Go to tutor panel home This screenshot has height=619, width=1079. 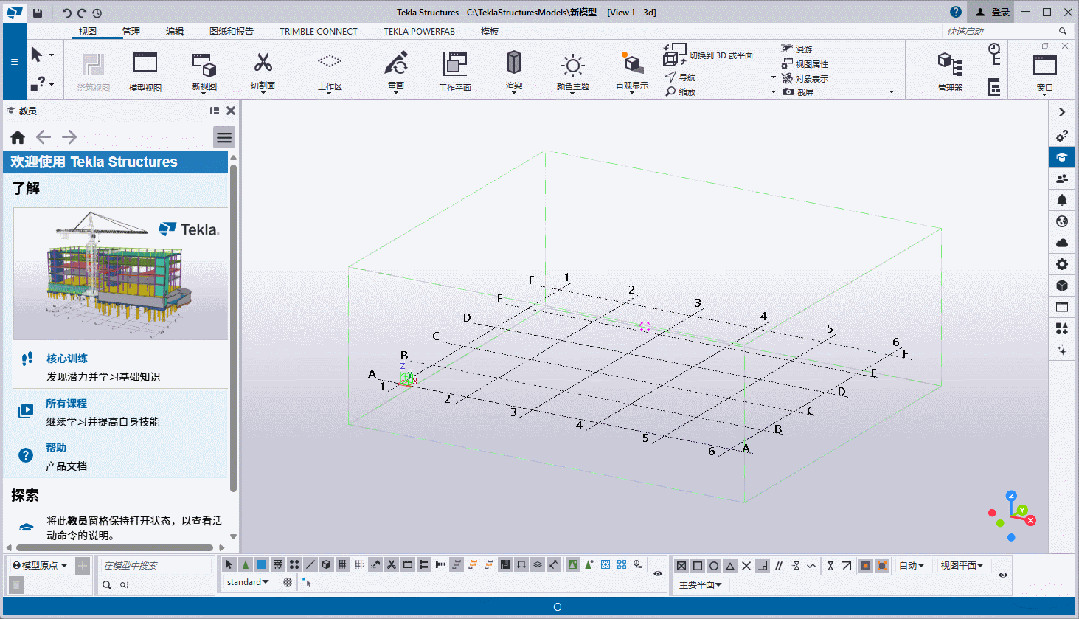pyautogui.click(x=18, y=137)
